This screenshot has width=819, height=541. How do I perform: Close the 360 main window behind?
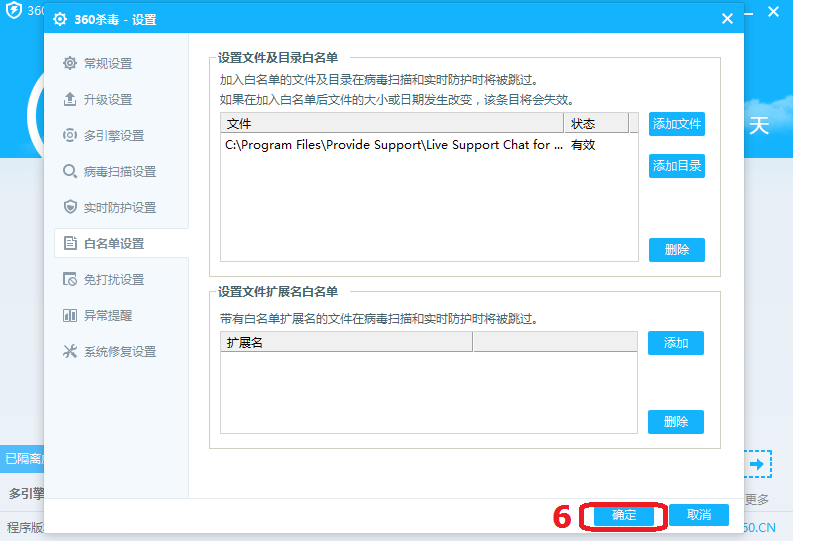(x=774, y=11)
